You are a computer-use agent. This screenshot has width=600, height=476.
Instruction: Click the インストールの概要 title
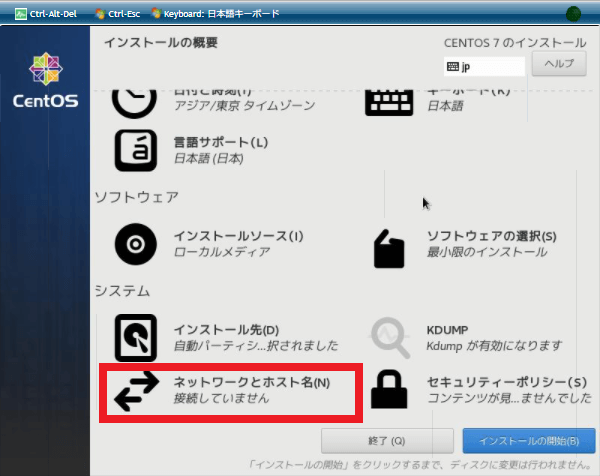point(161,42)
